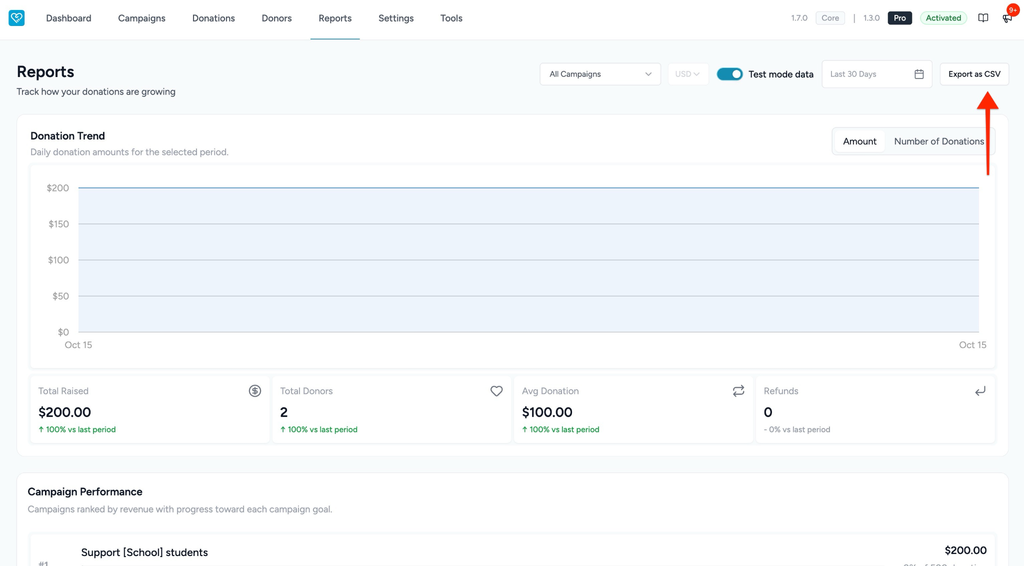Click the Total Donors value 2

pyautogui.click(x=283, y=412)
